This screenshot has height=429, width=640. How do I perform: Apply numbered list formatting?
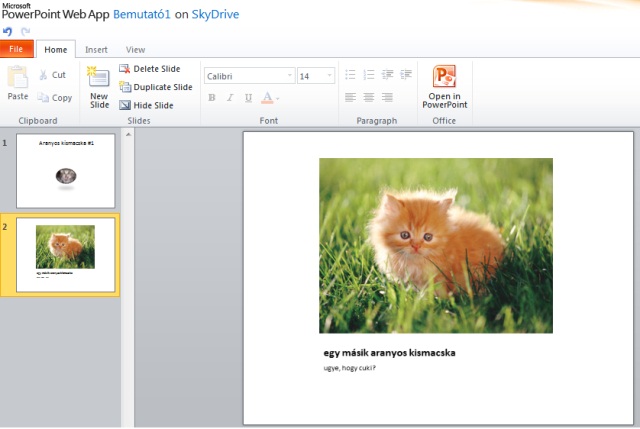click(369, 74)
